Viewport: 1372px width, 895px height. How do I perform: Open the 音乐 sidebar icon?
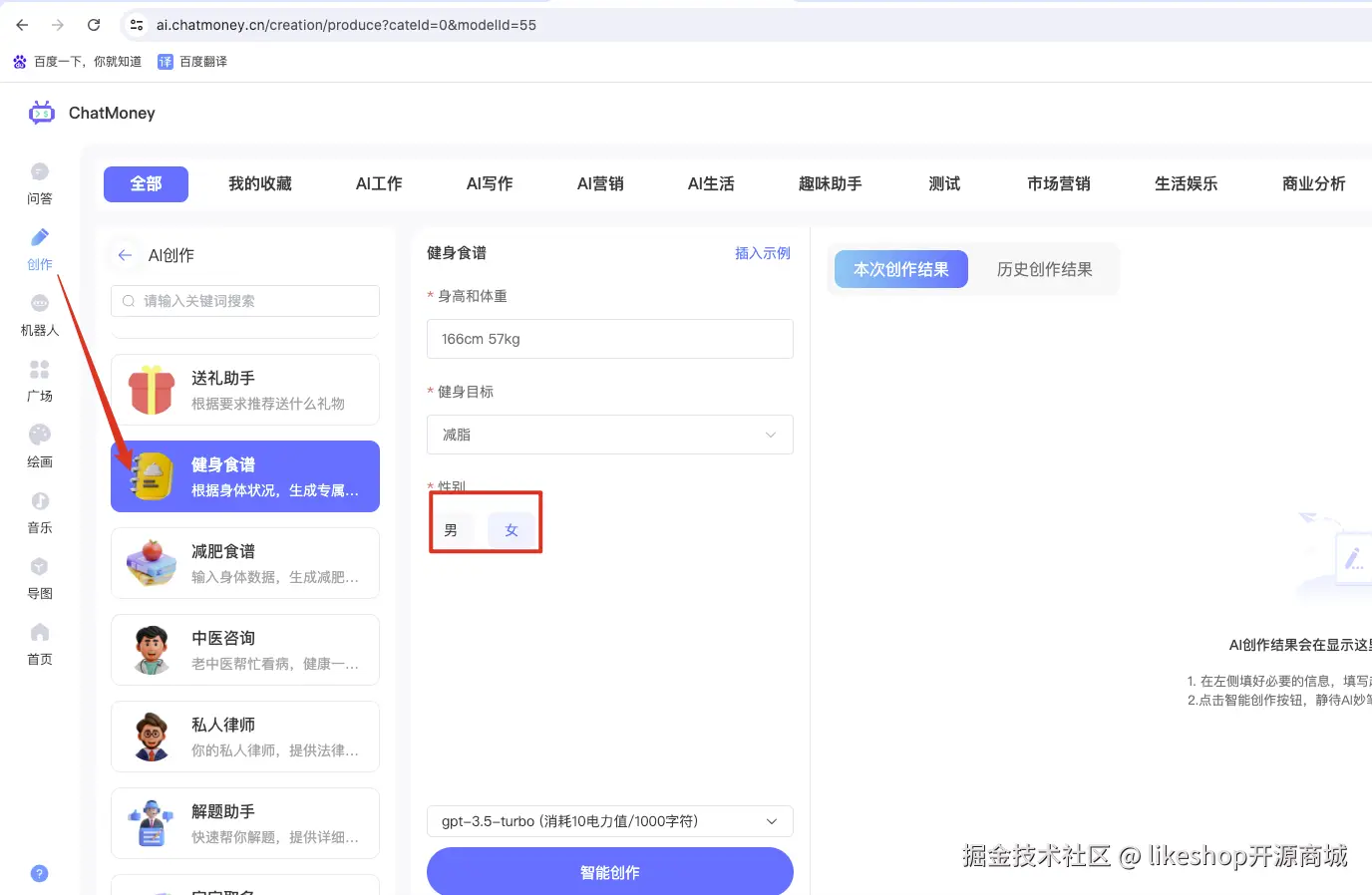(x=40, y=500)
